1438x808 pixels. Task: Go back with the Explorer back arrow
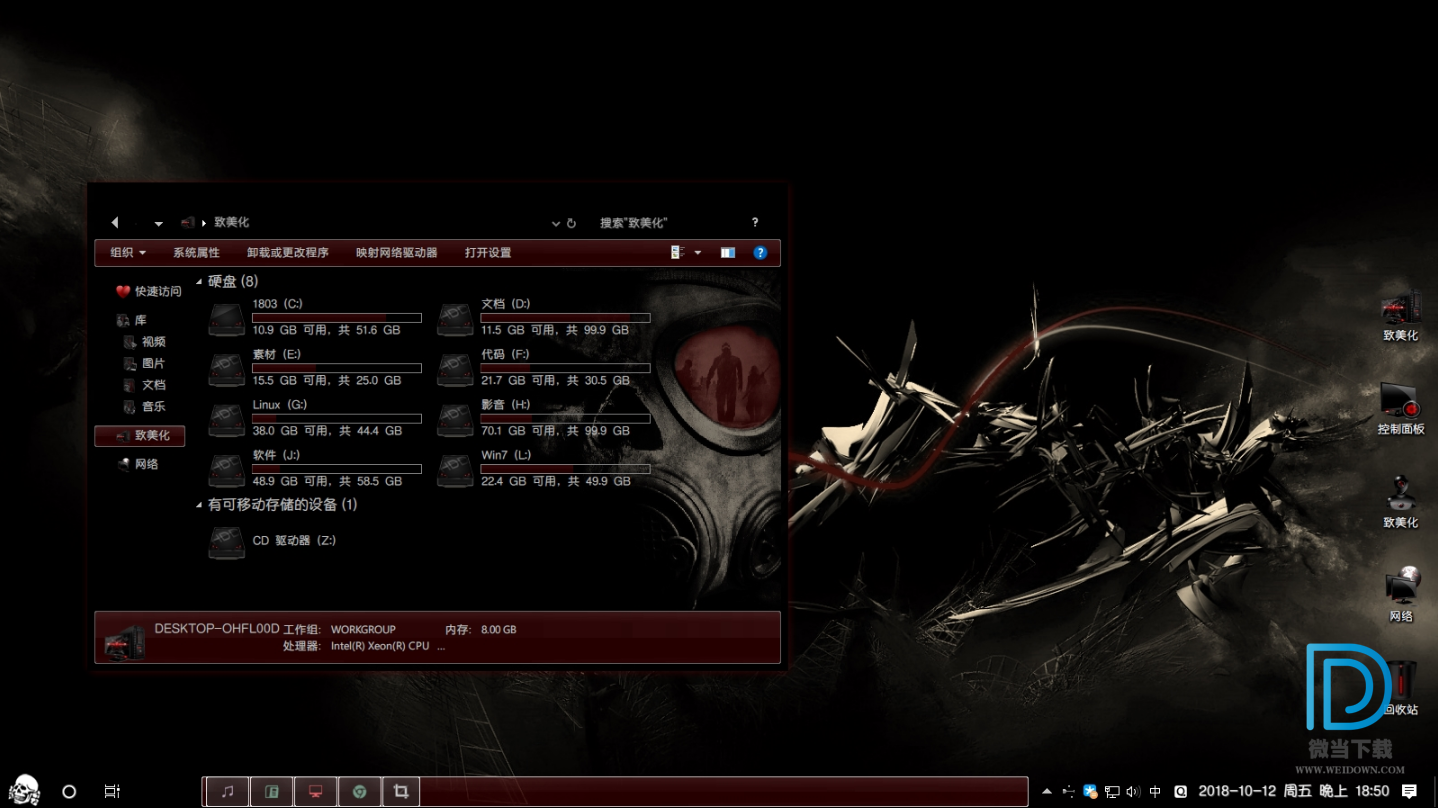click(x=115, y=222)
